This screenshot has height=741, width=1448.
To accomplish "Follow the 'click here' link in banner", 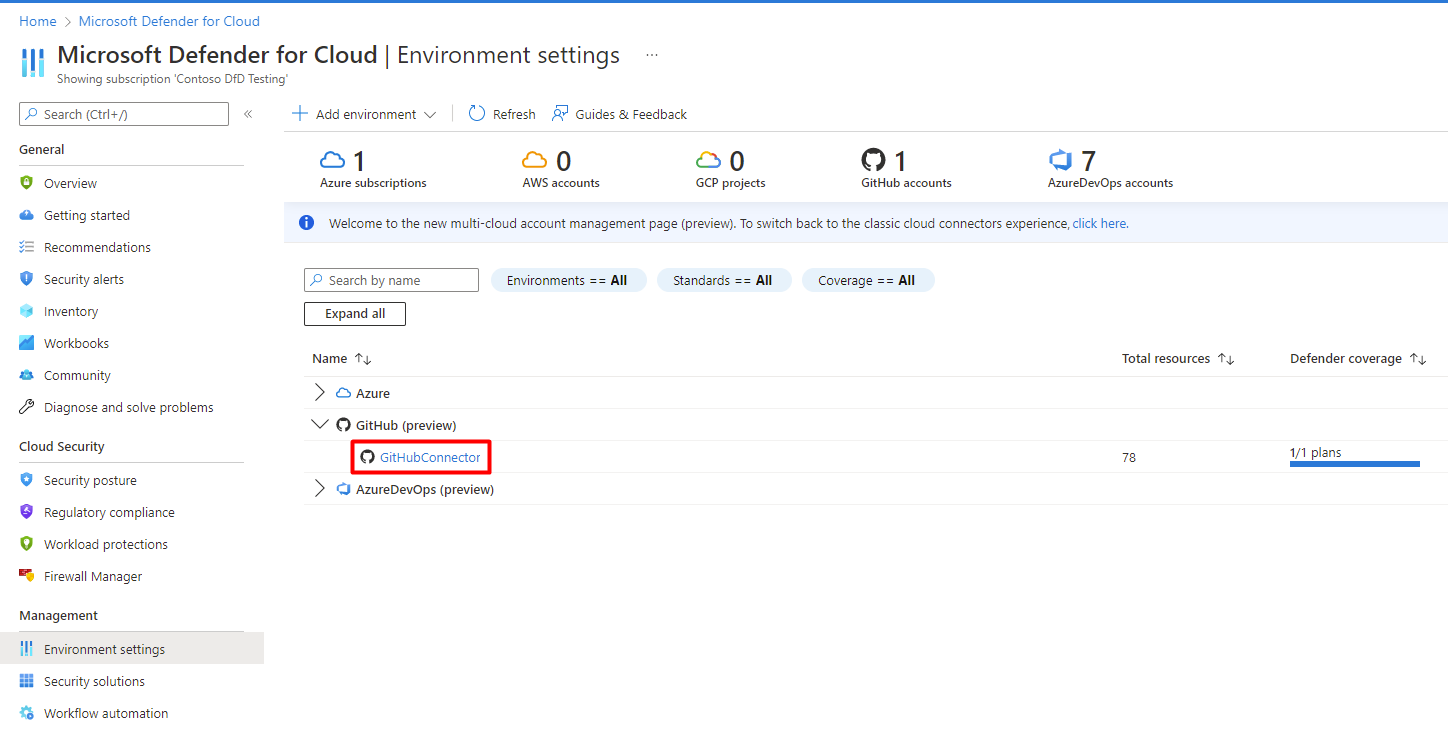I will tap(1099, 223).
